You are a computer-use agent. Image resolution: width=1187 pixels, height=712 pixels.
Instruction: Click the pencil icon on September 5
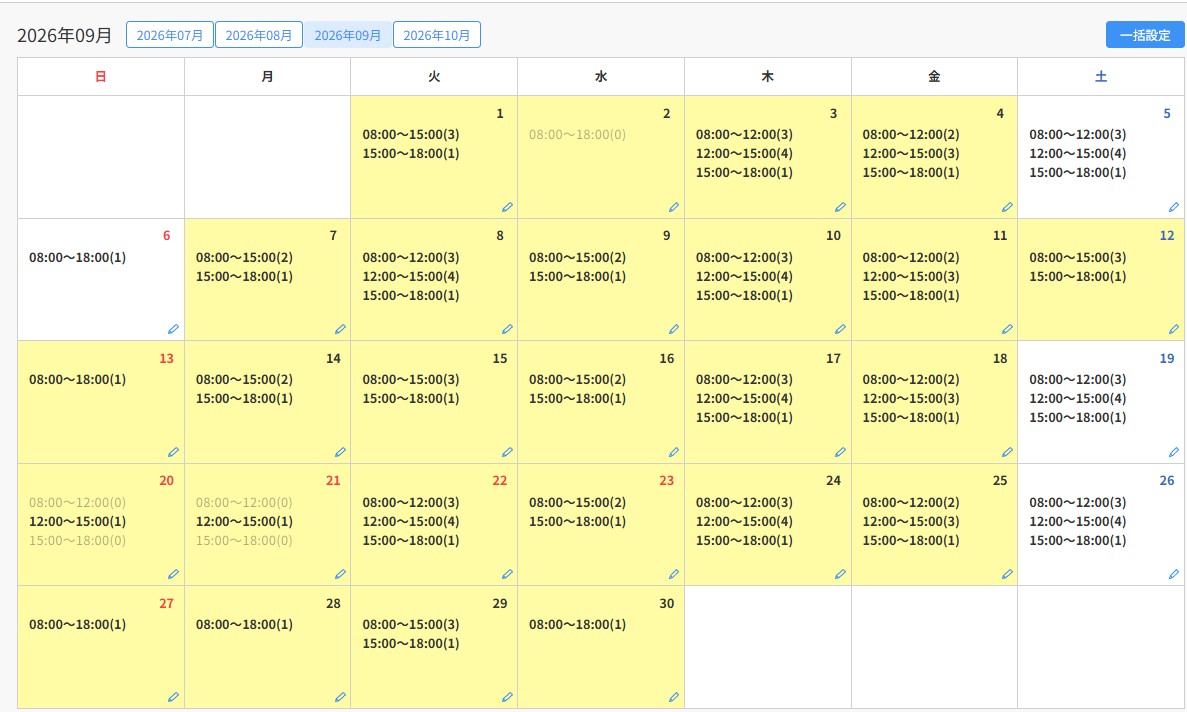[x=1173, y=207]
